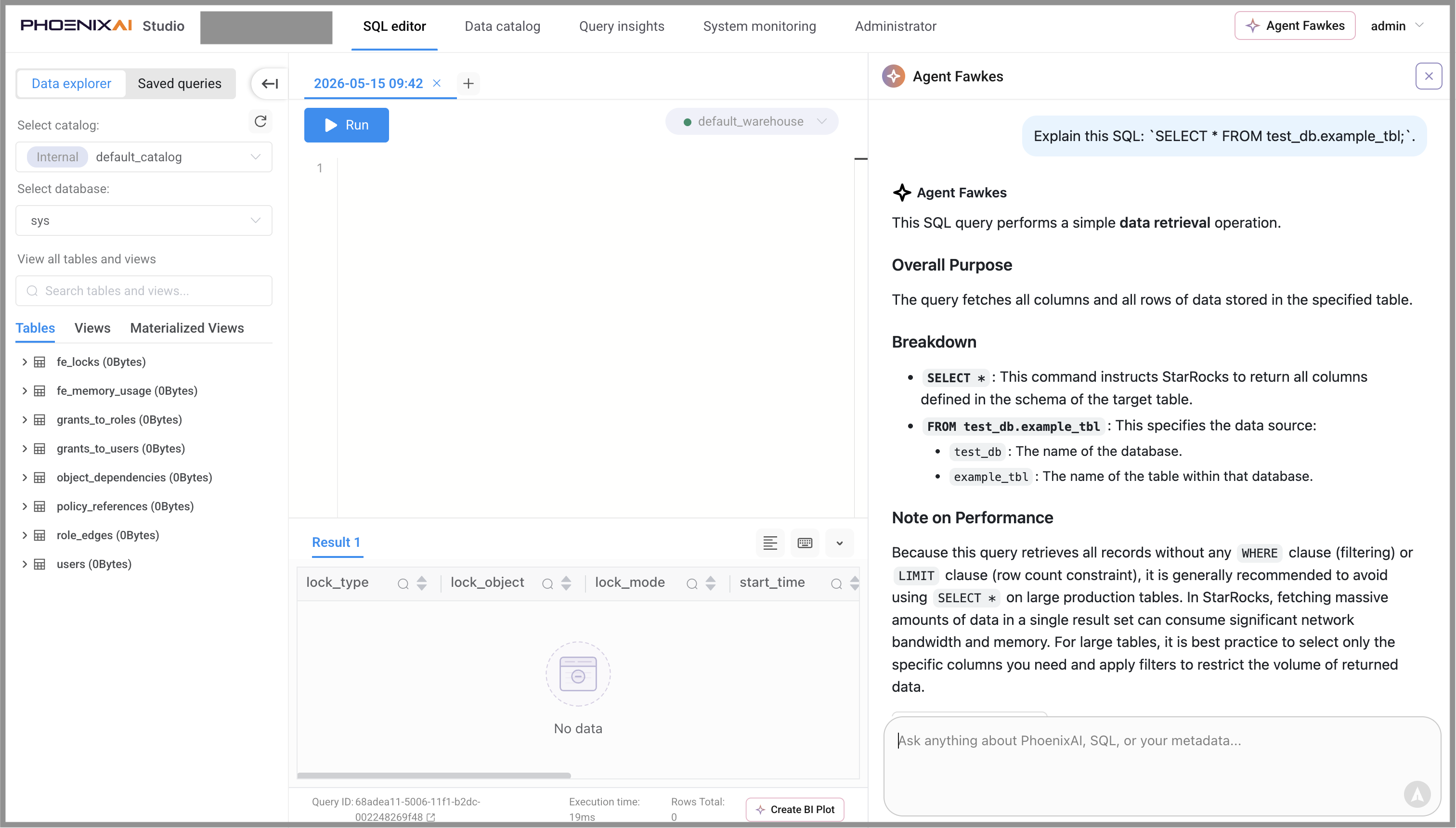This screenshot has height=828, width=1456.
Task: Click the start_time column header
Action: click(x=772, y=583)
